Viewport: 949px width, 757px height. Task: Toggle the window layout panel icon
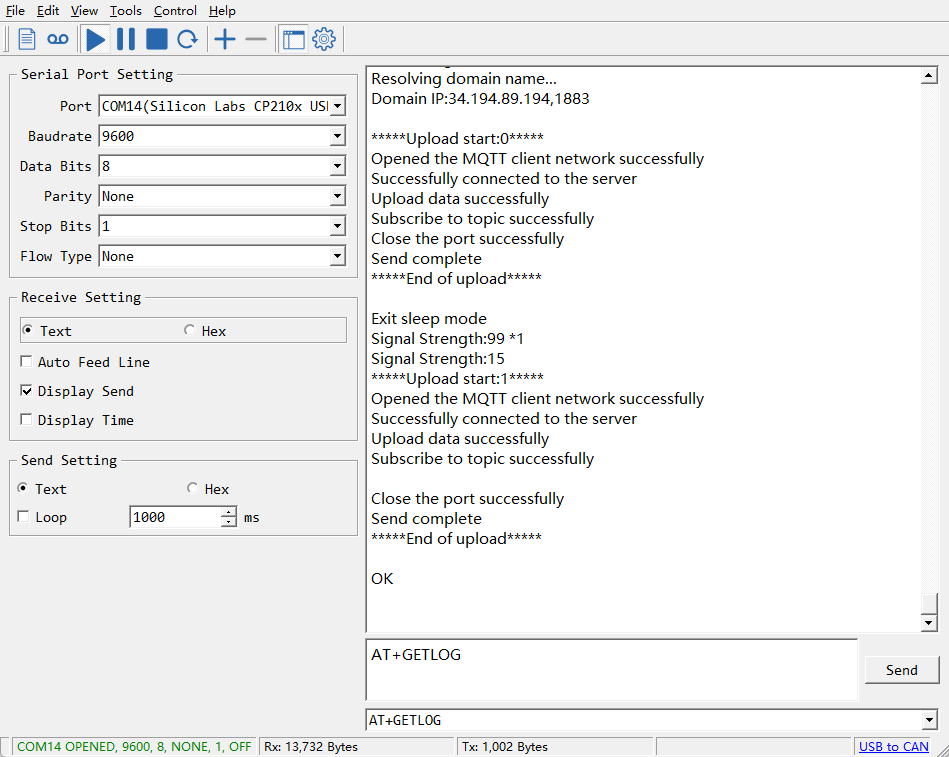coord(294,39)
